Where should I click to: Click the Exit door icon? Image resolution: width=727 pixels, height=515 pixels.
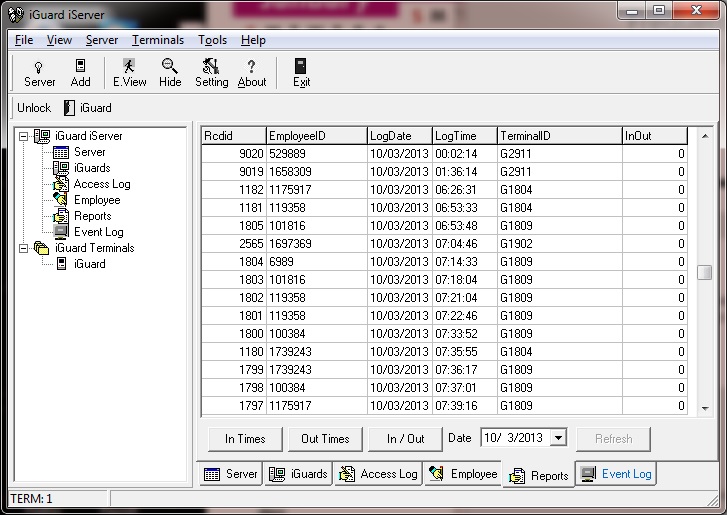pos(300,66)
